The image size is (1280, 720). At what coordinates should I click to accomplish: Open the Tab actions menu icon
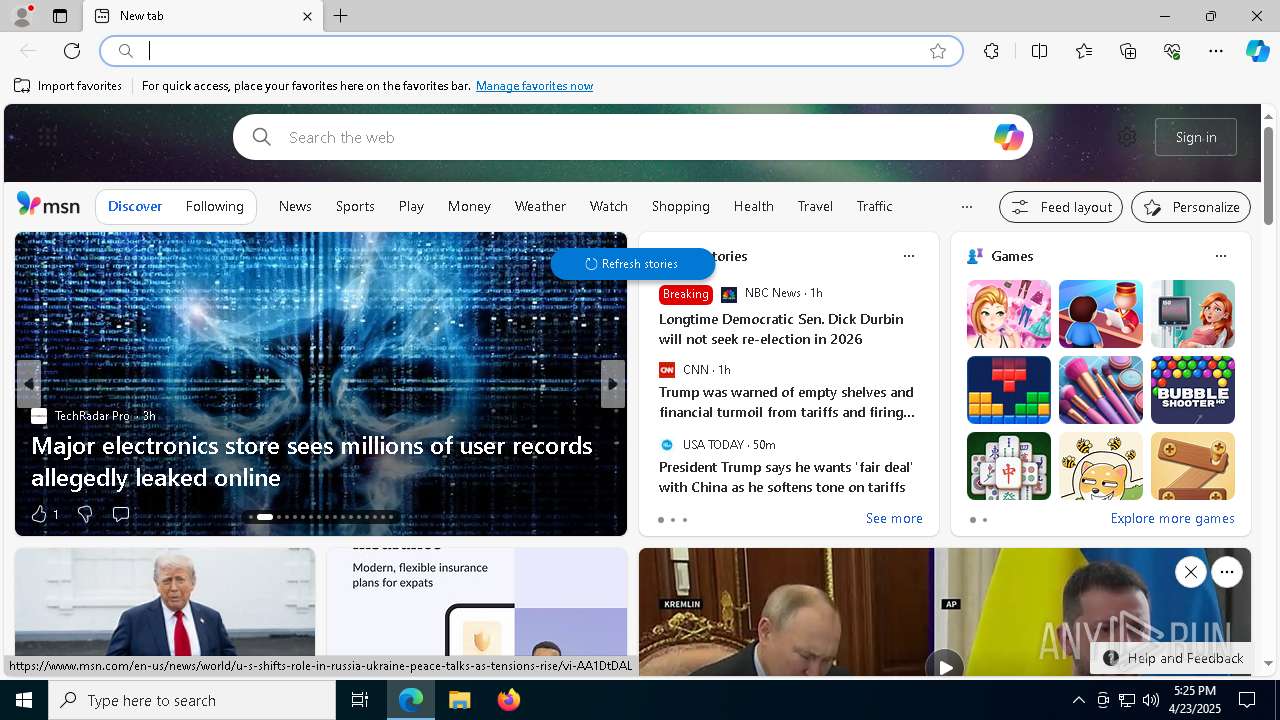pos(60,16)
